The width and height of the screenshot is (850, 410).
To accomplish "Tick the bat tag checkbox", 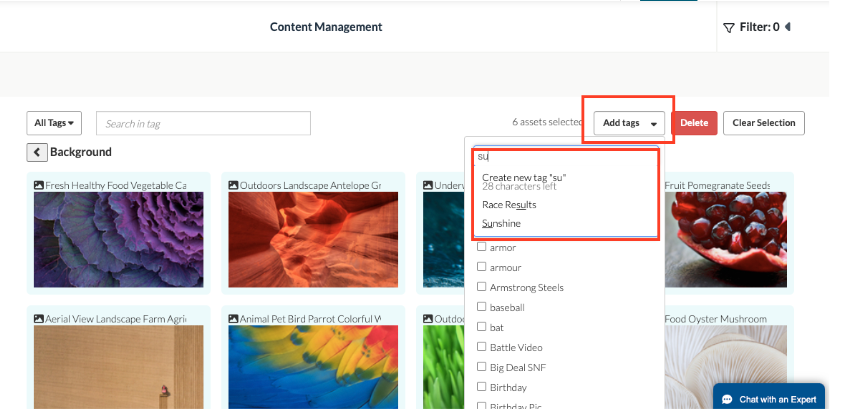I will [x=481, y=326].
